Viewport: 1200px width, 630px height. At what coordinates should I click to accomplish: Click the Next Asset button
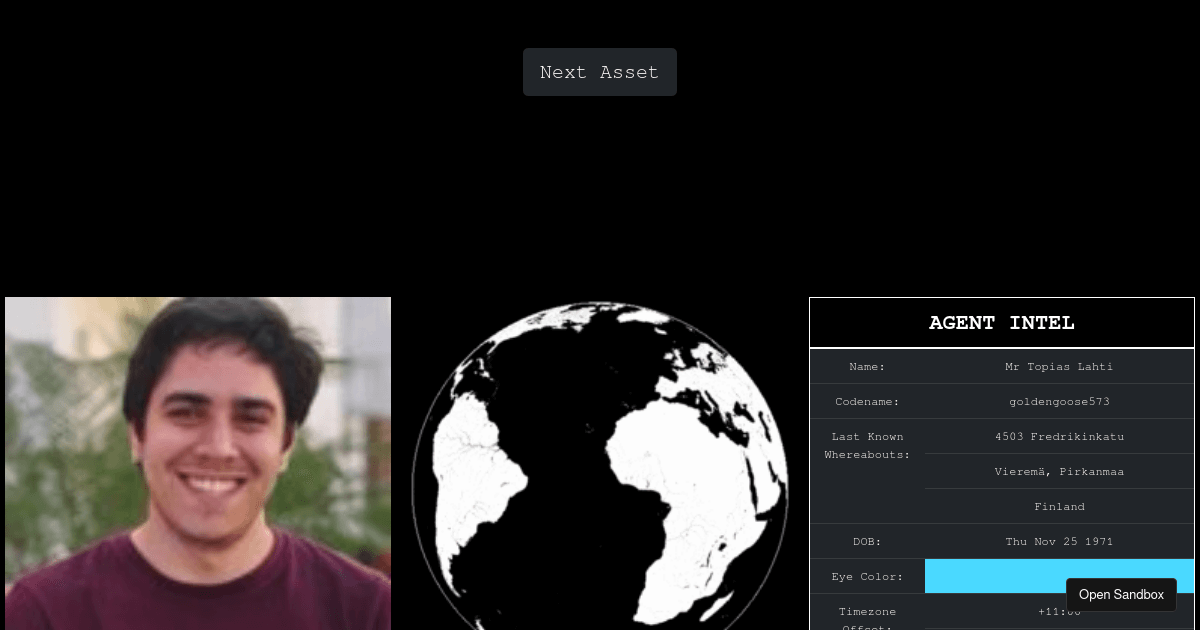(600, 72)
